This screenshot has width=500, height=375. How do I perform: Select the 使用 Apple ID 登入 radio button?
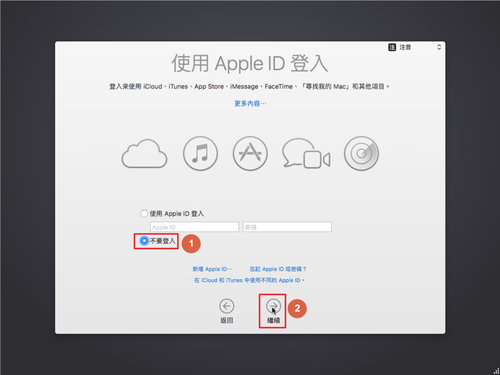(x=144, y=213)
